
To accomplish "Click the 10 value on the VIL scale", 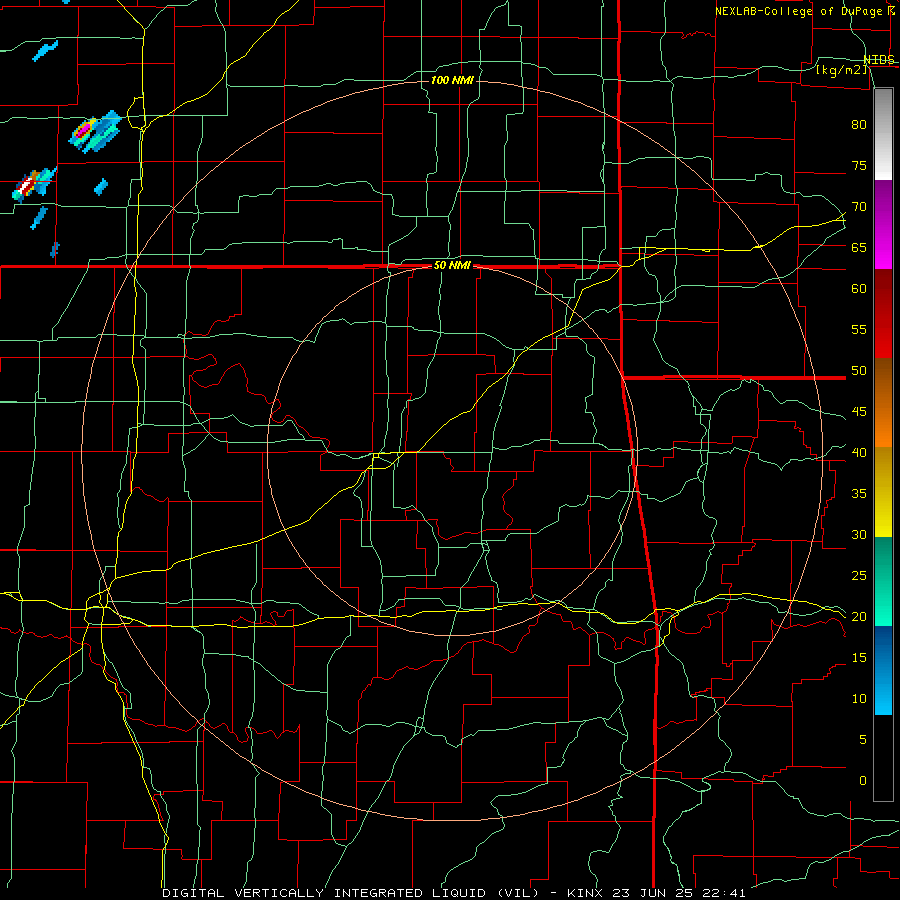I will click(x=859, y=699).
